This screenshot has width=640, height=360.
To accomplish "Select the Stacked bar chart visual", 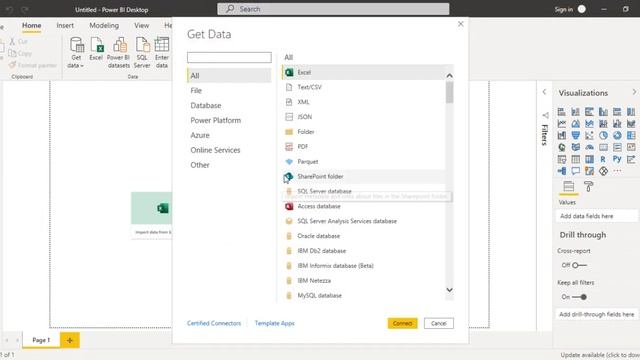I will coord(562,111).
